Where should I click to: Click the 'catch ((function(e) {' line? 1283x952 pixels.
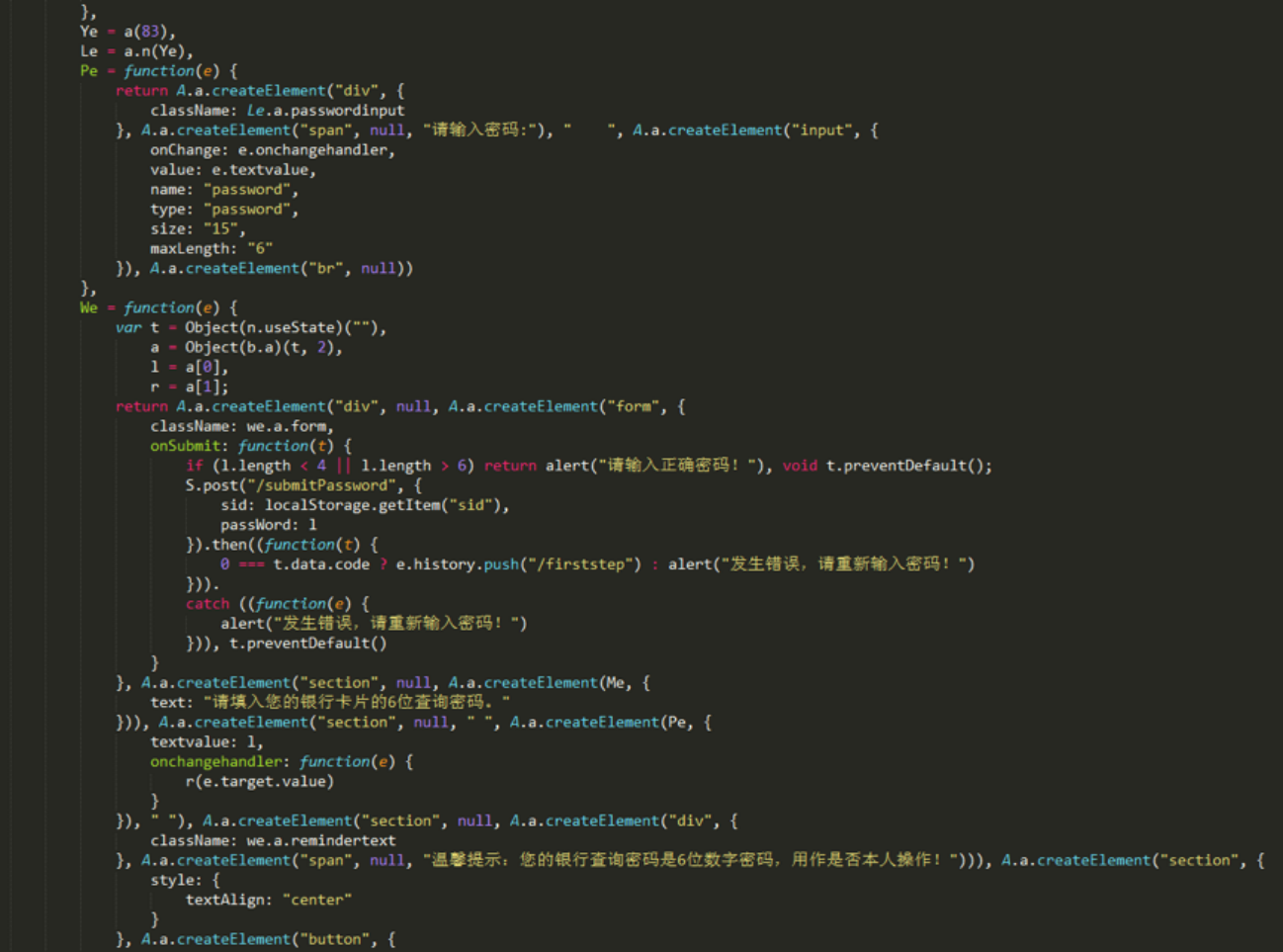tap(278, 604)
